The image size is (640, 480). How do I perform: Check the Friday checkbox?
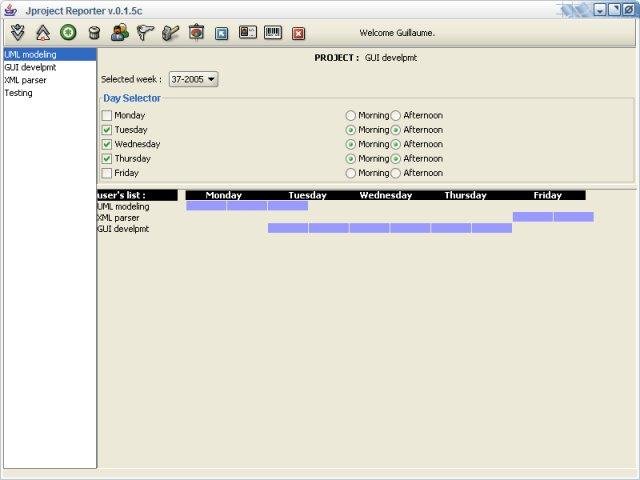point(107,173)
